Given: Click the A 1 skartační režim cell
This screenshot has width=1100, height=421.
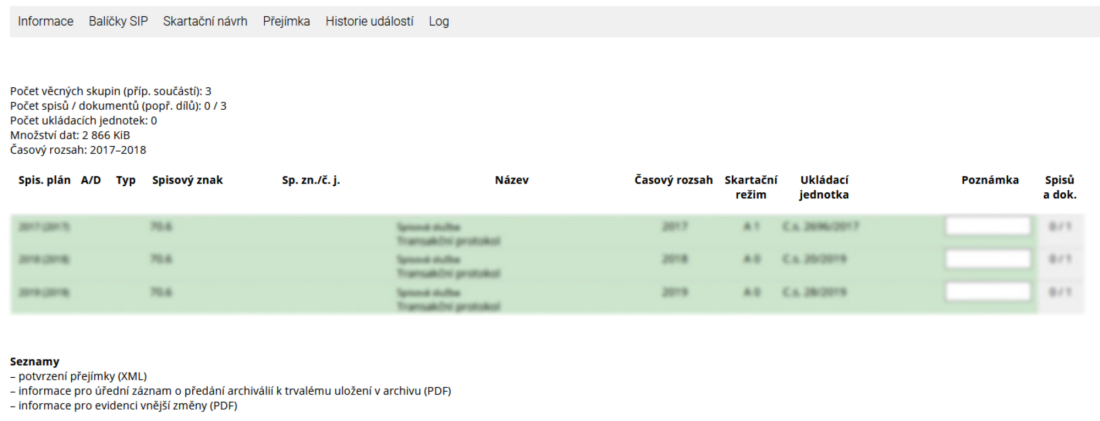Looking at the screenshot, I should (751, 227).
